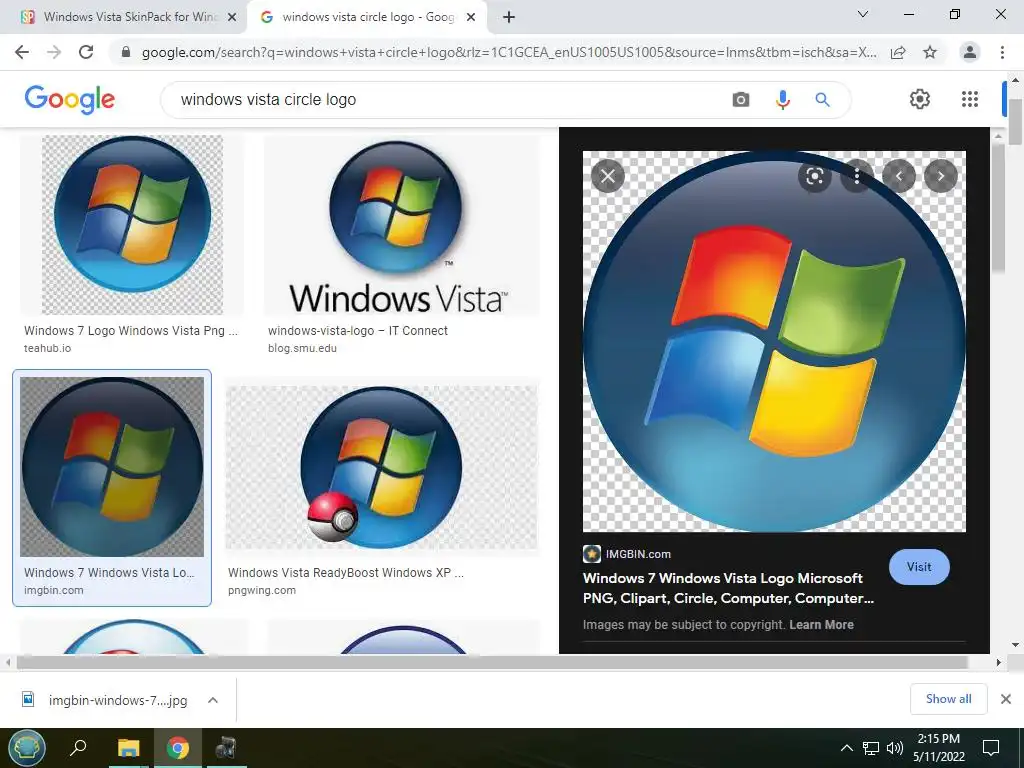
Task: Click the URL address bar
Action: pyautogui.click(x=509, y=52)
